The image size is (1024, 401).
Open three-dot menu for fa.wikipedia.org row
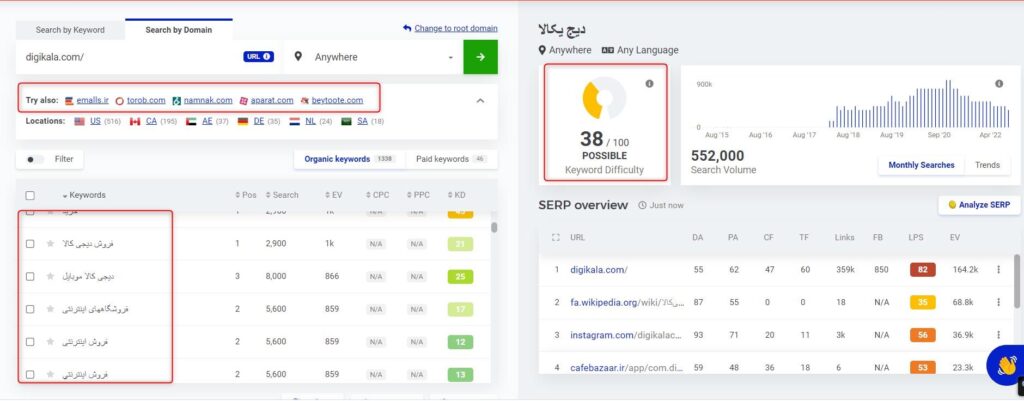click(x=998, y=301)
